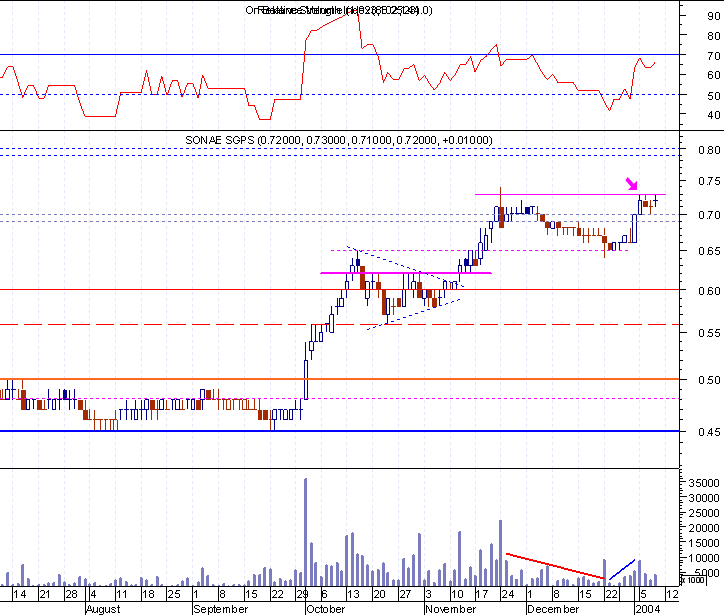Click date label 29 before October
724x615 pixels.
point(302,594)
